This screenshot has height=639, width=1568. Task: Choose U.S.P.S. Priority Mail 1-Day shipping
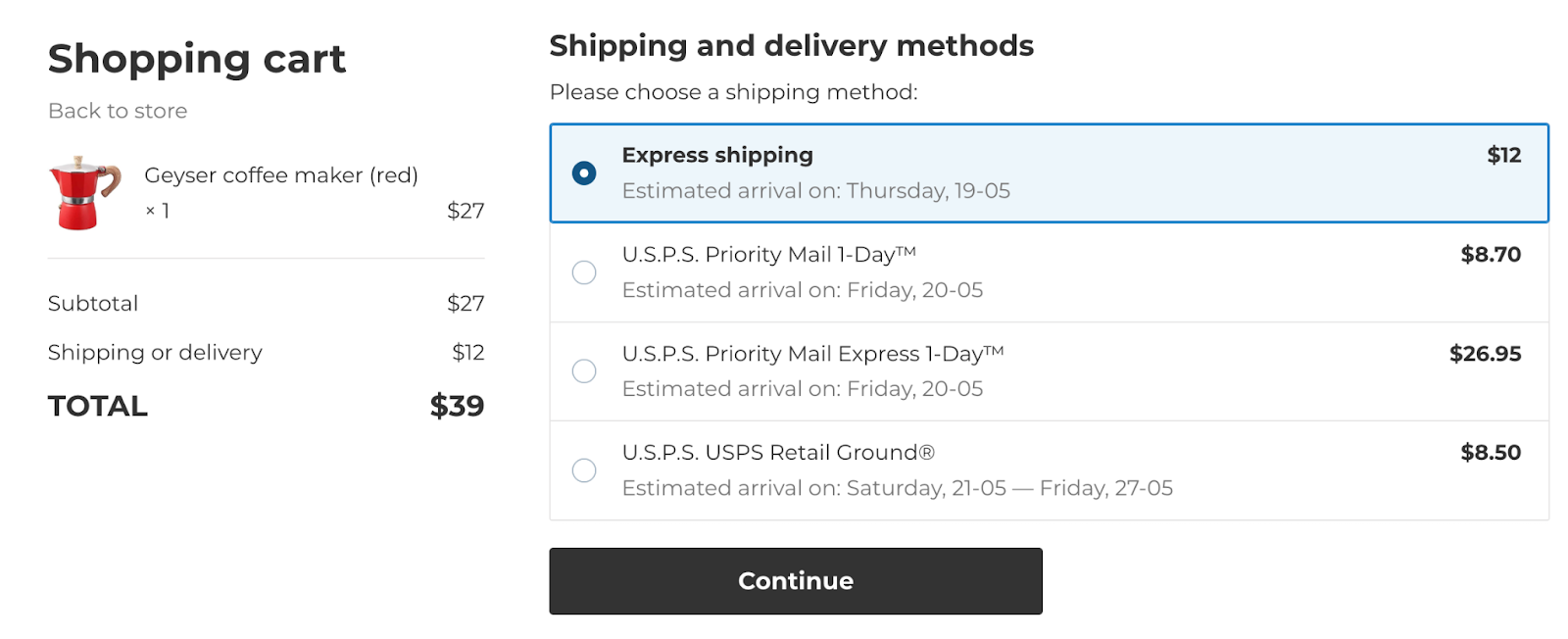click(584, 272)
